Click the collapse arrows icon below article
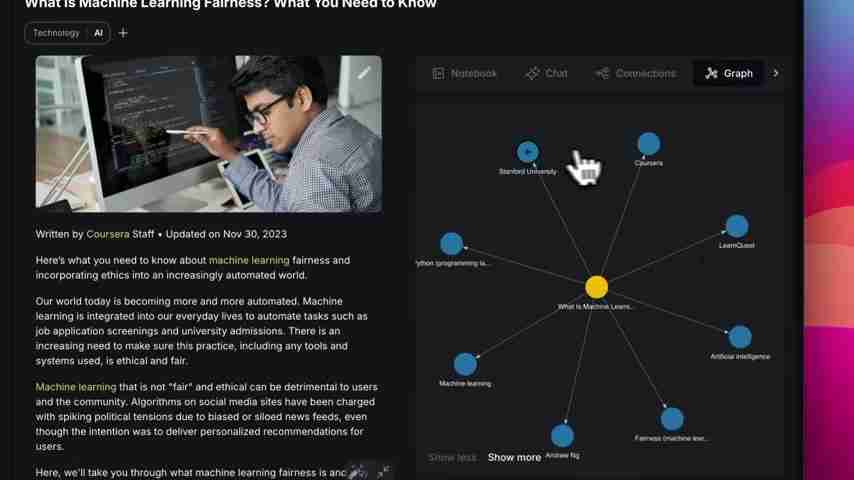The height and width of the screenshot is (480, 854). point(383,471)
